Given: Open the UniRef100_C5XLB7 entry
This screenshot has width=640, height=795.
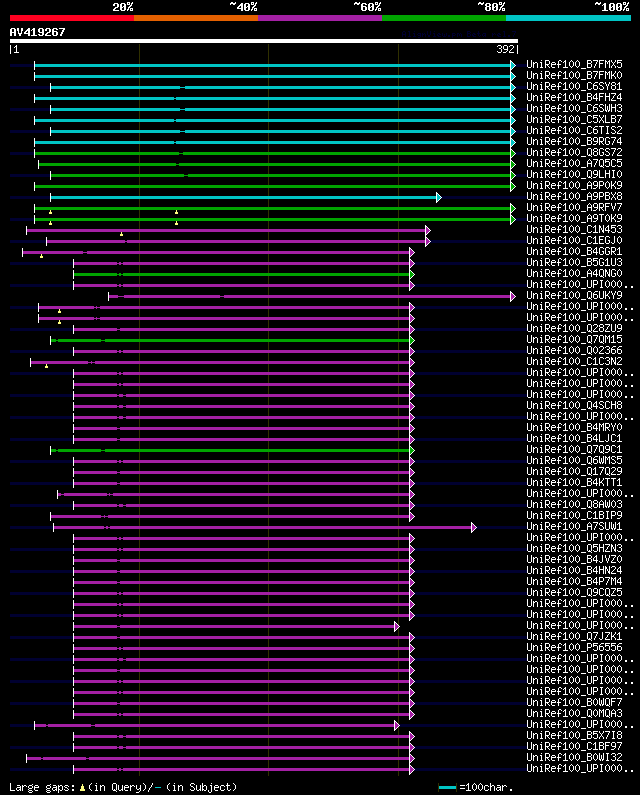Looking at the screenshot, I should (x=574, y=120).
